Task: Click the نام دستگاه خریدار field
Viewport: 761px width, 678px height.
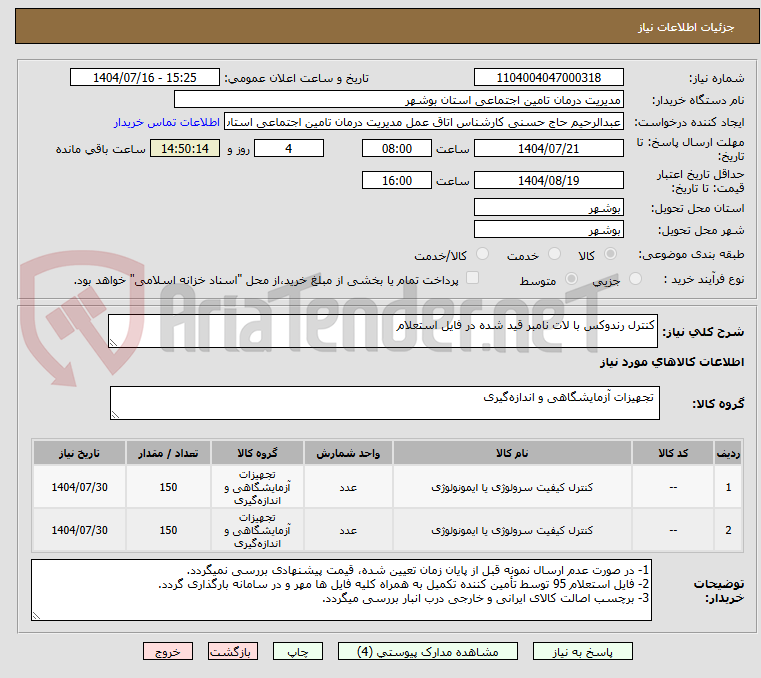Action: coord(398,100)
